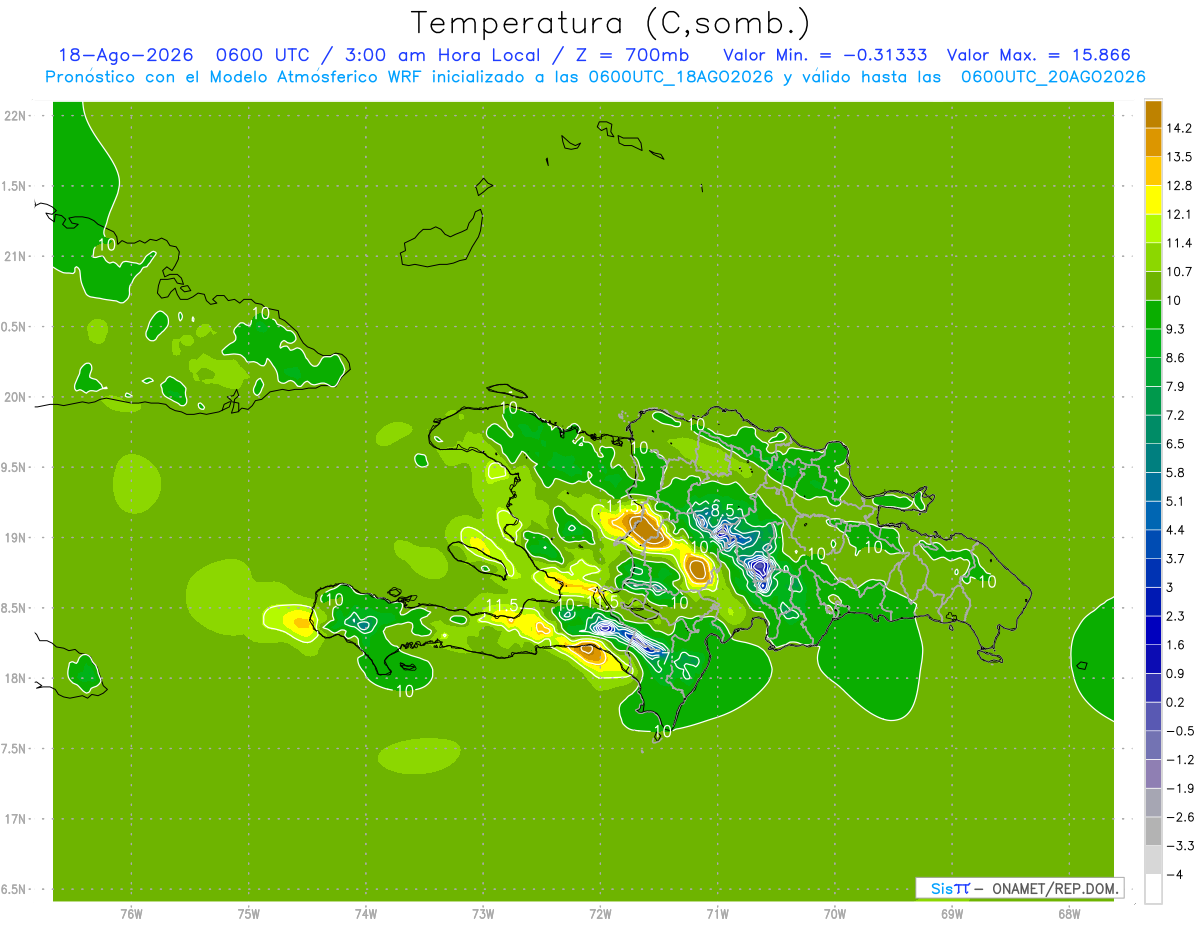Click the 10.7 colorbar label
Image resolution: width=1200 pixels, height=927 pixels.
coord(1181,272)
